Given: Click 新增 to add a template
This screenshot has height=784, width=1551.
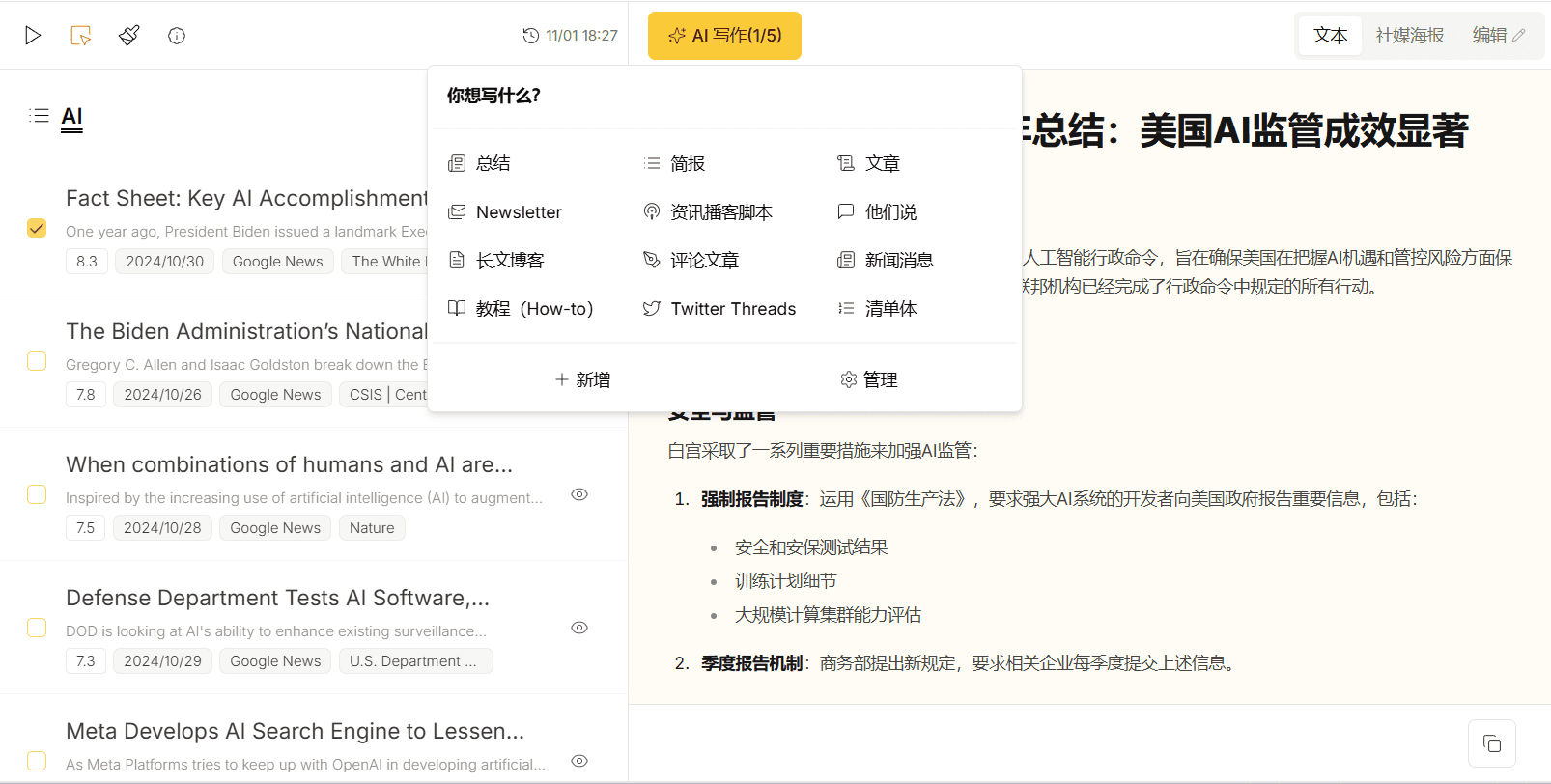Looking at the screenshot, I should tap(582, 379).
